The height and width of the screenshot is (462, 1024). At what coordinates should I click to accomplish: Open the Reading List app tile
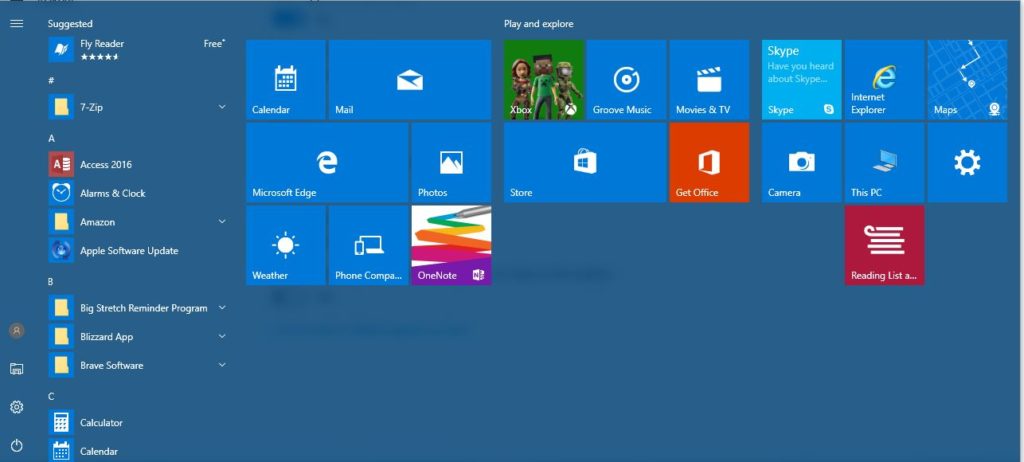(x=884, y=245)
